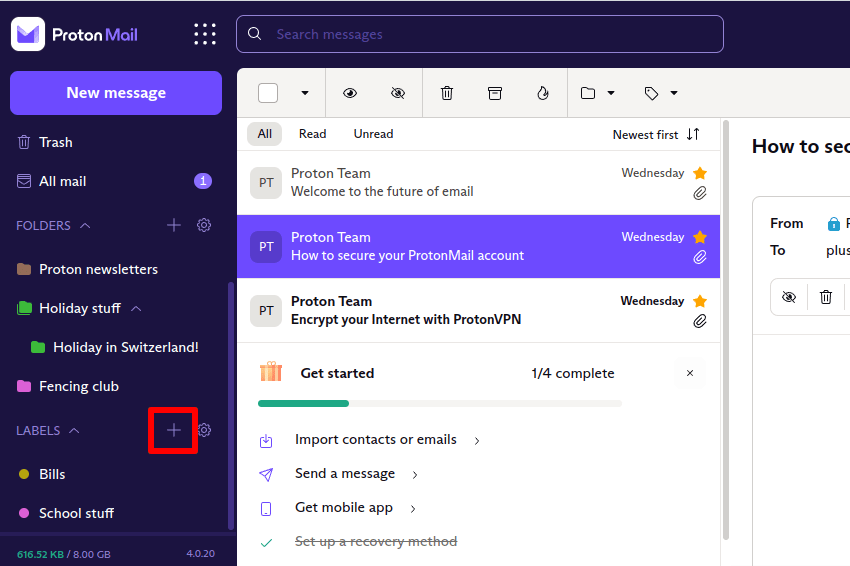Open selection options dropdown arrow
Viewport: 850px width, 566px height.
click(305, 93)
